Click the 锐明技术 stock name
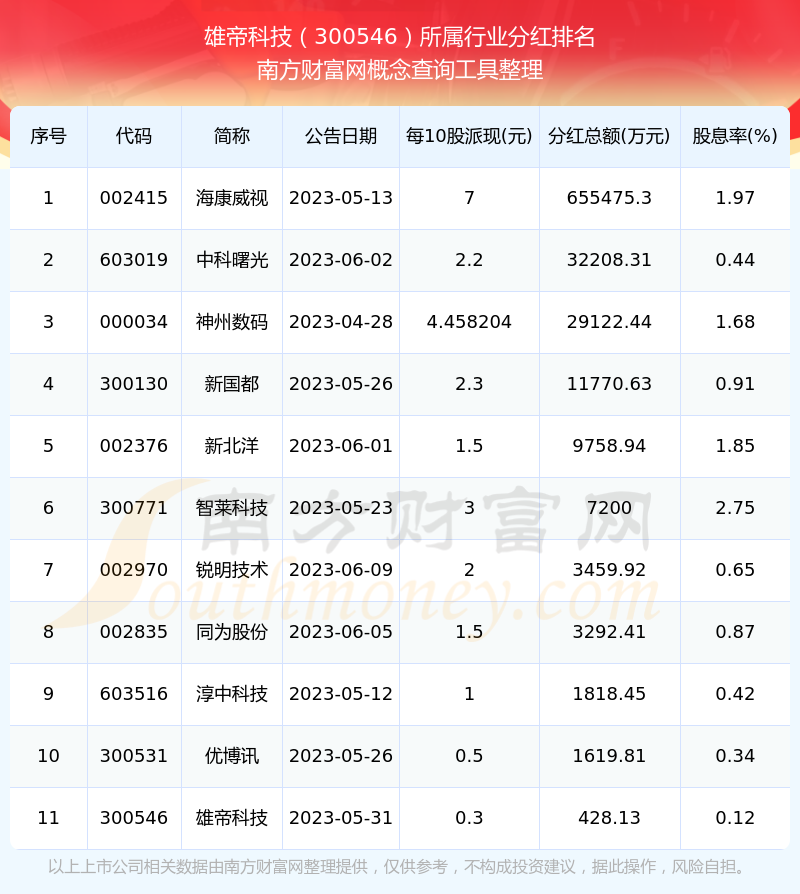Viewport: 800px width, 894px height. pos(232,570)
